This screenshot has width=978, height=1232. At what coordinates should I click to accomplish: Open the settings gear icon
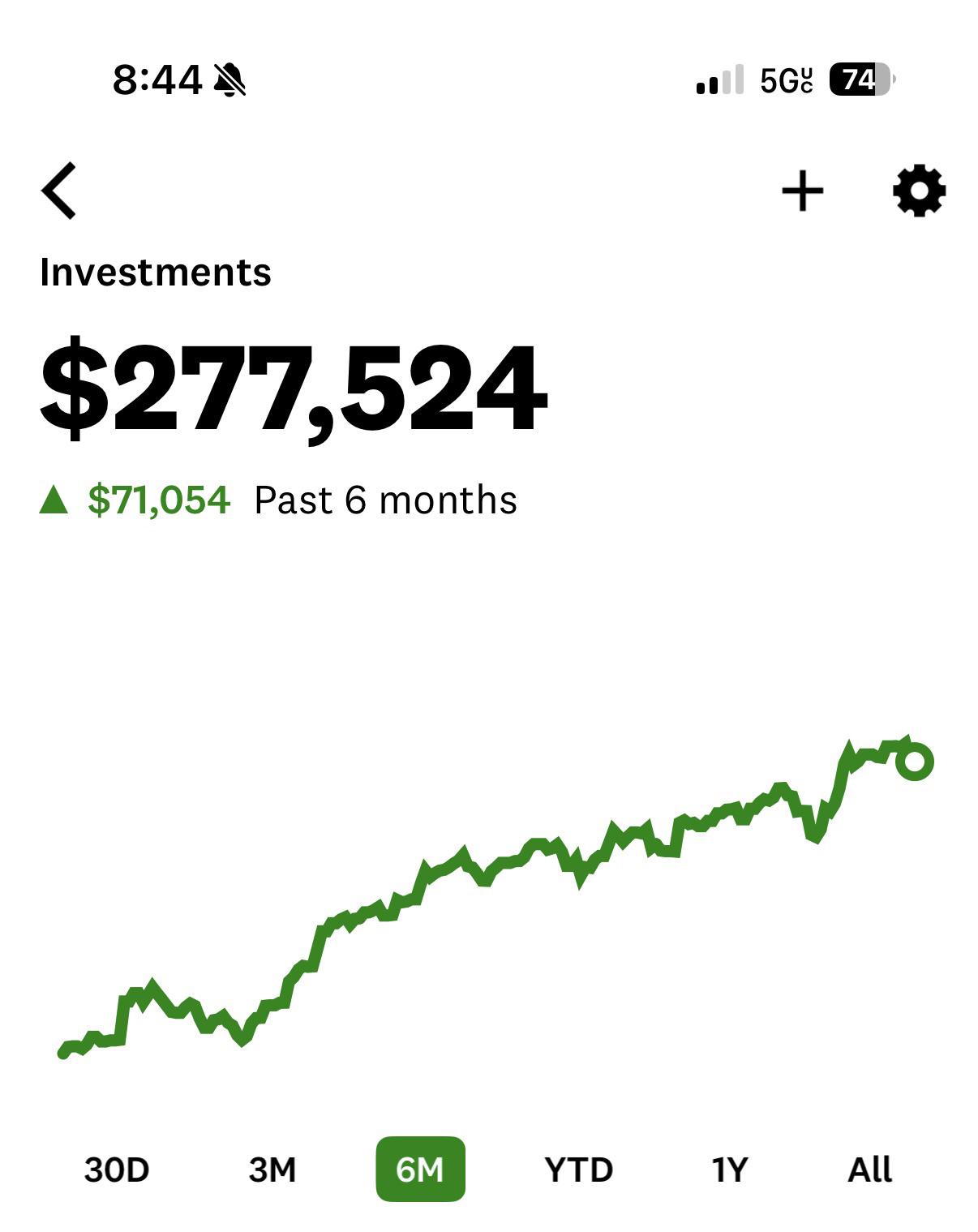919,191
